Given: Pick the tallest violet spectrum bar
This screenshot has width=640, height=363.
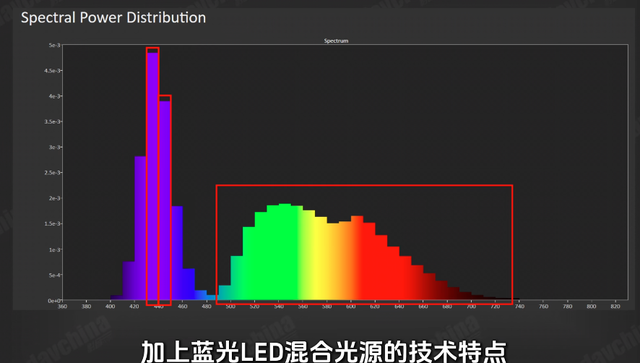Looking at the screenshot, I should click(153, 177).
